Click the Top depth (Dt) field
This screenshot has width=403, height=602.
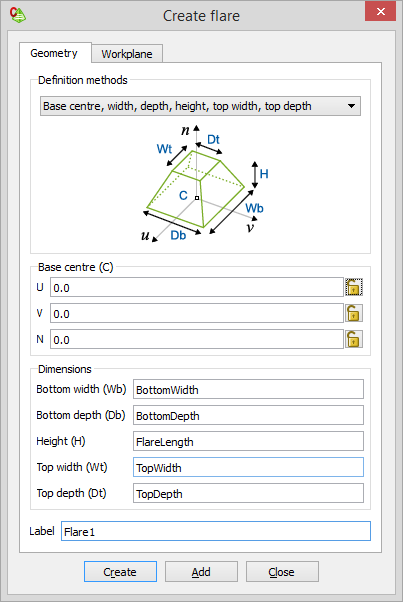point(248,493)
